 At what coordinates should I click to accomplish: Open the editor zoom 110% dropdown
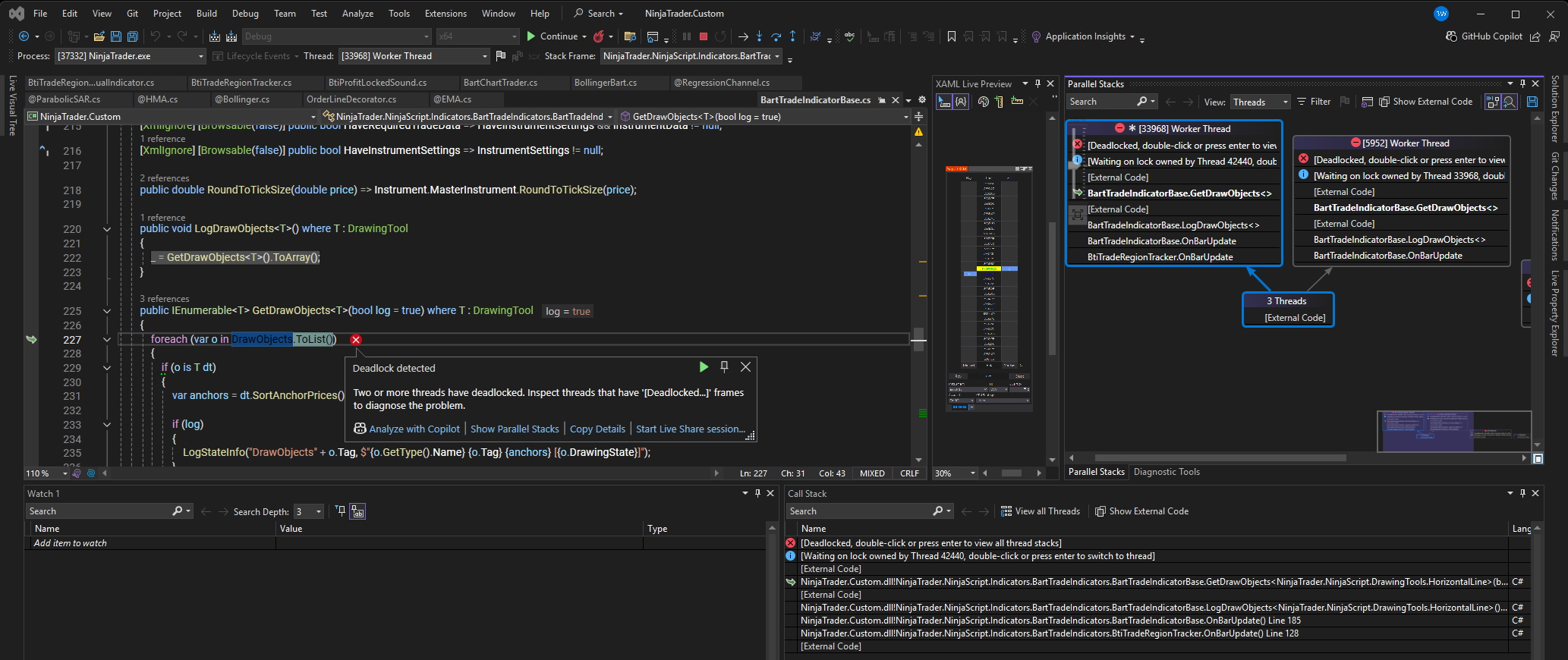click(46, 473)
